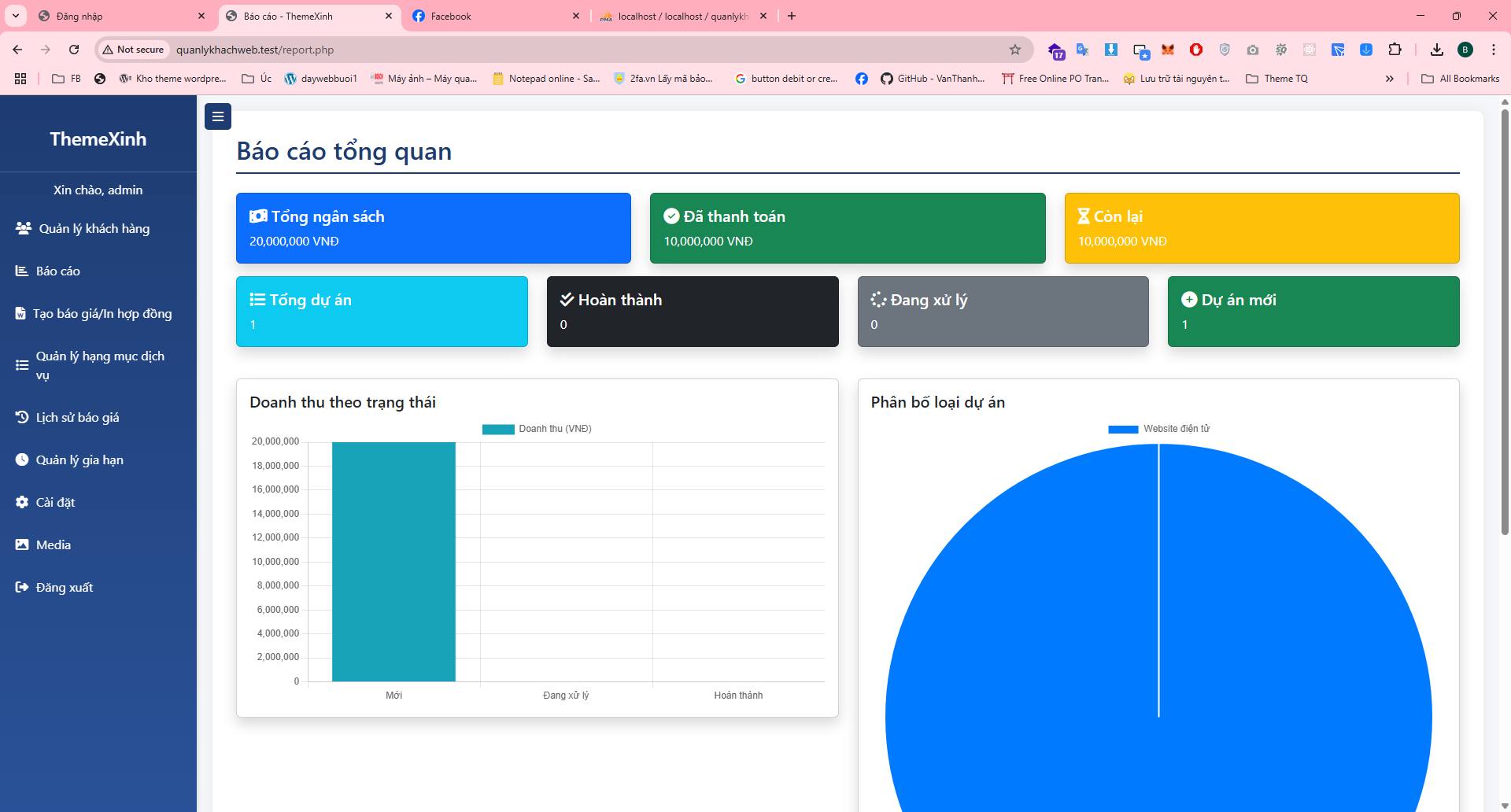The height and width of the screenshot is (812, 1511).
Task: Click the Cài đặt gear icon
Action: click(x=22, y=502)
